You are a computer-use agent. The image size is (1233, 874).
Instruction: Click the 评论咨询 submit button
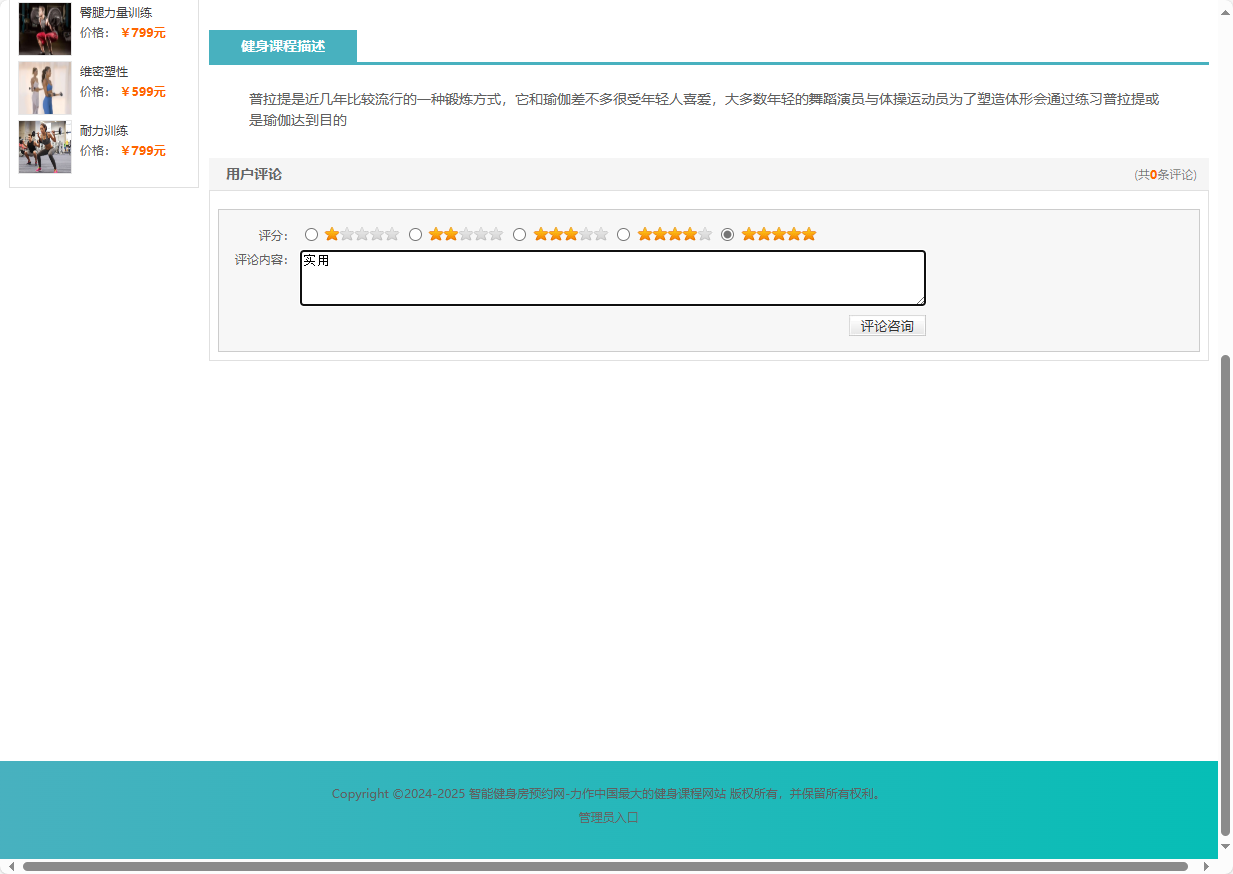[x=886, y=325]
